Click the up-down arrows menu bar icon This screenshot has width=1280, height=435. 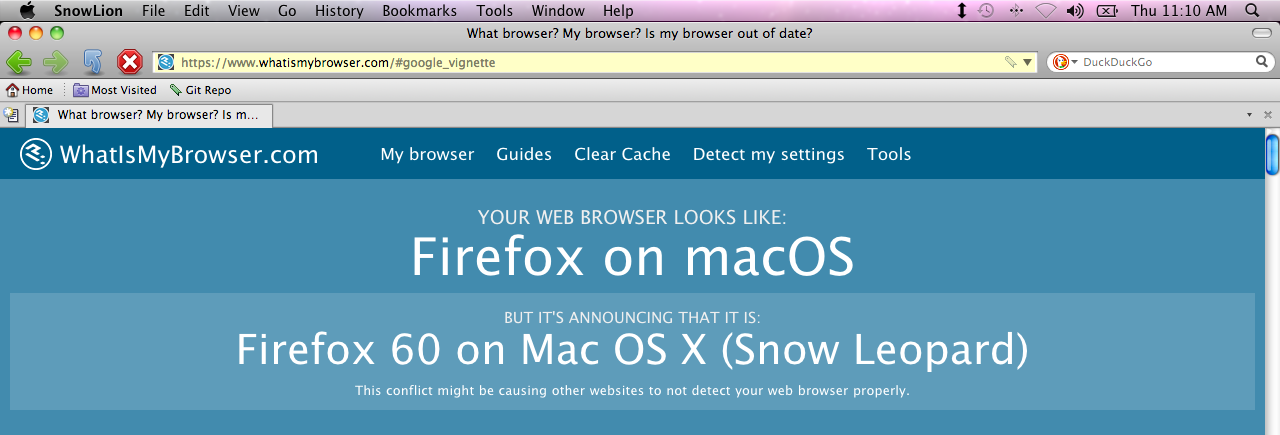962,11
